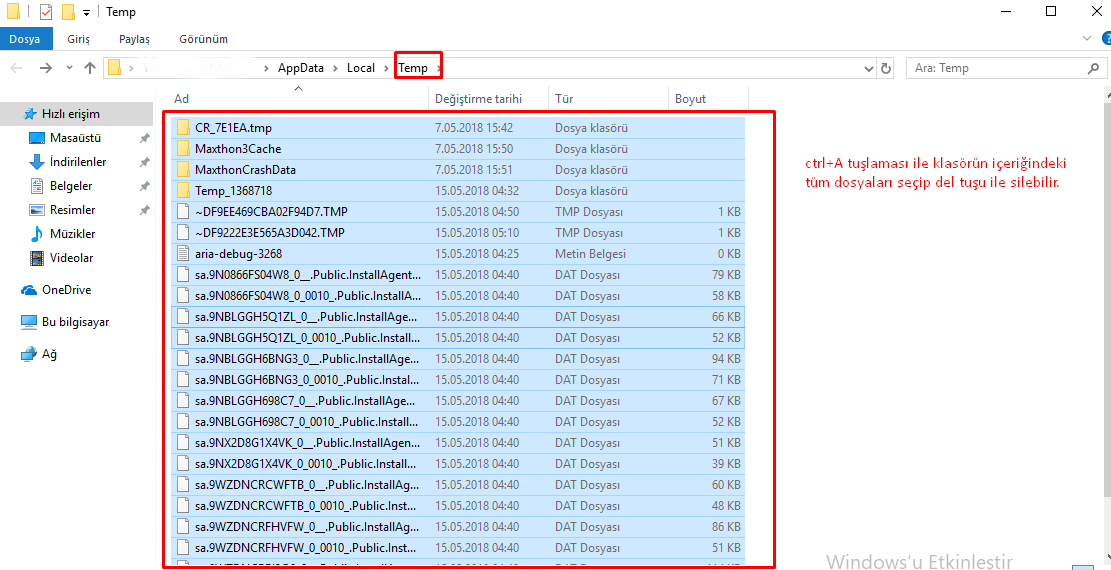Click the Back navigation arrow
The width and height of the screenshot is (1111, 570).
pyautogui.click(x=16, y=68)
